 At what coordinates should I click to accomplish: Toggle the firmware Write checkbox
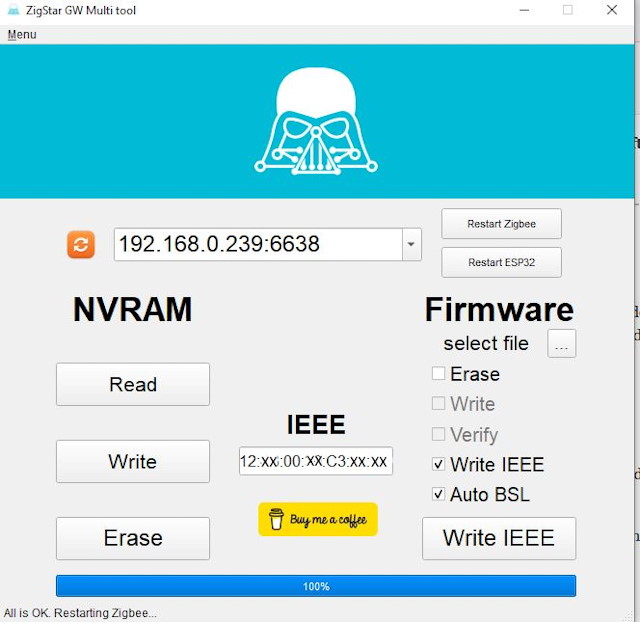point(438,404)
